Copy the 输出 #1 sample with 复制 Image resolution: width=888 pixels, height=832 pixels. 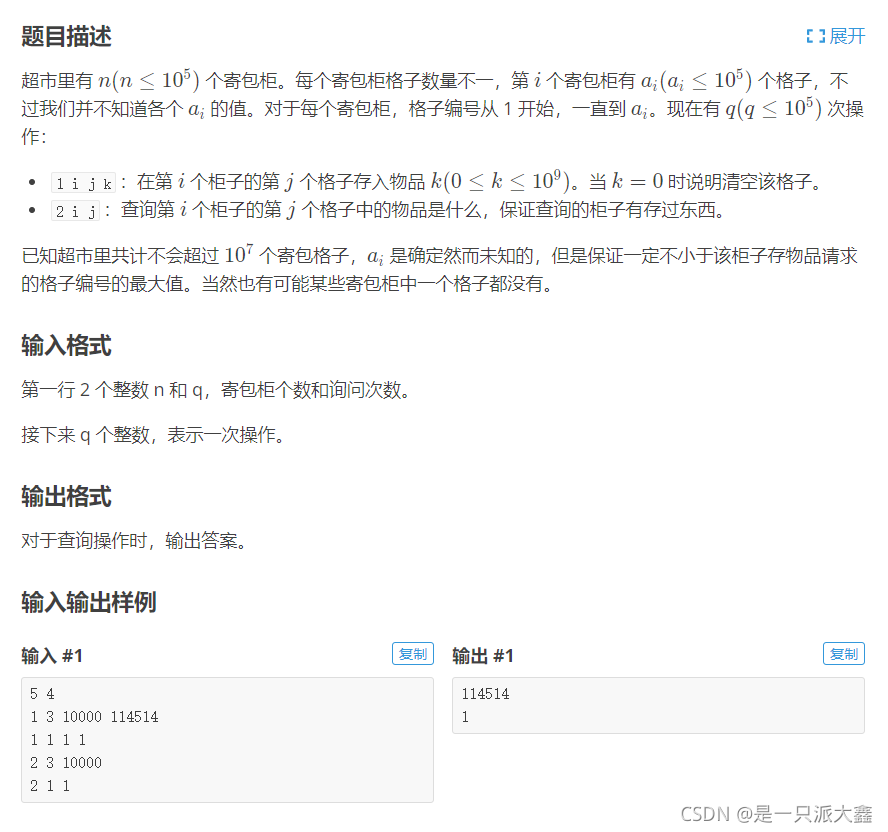(844, 654)
